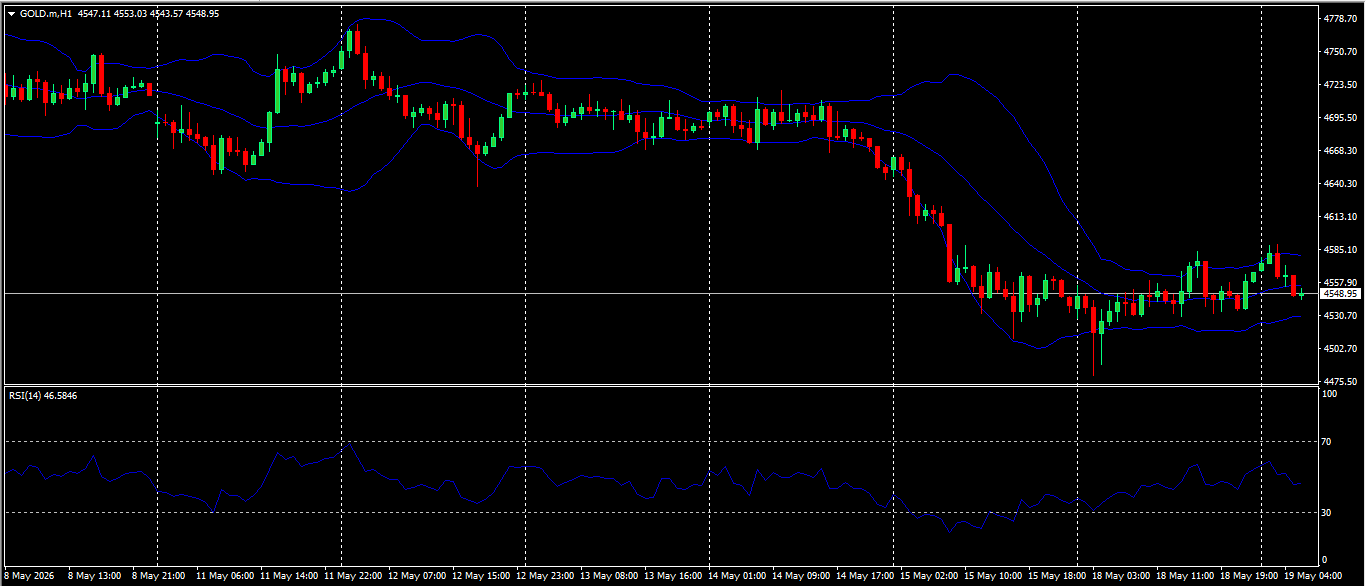Click the 14 May 09:00 time label
Viewport: 1366px width, 586px height.
tap(801, 576)
